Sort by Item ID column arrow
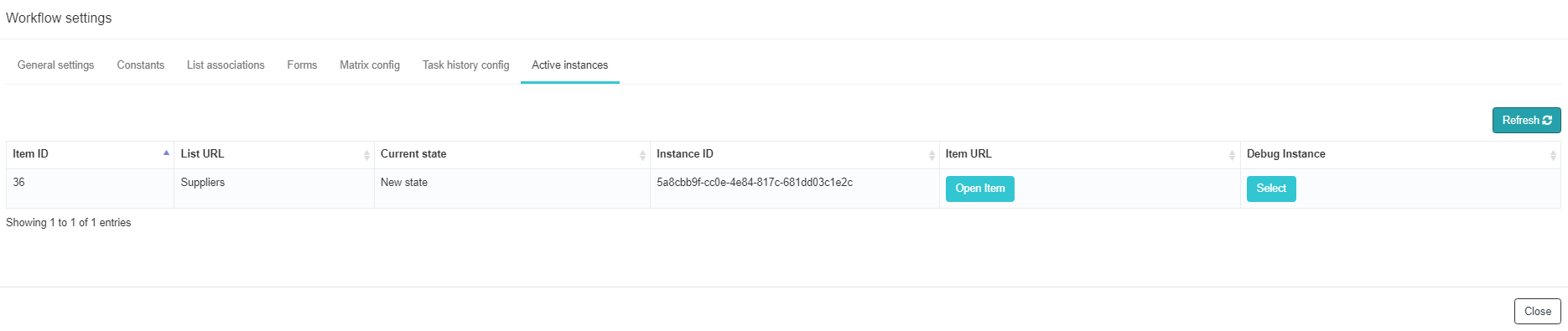The height and width of the screenshot is (331, 1568). 166,153
